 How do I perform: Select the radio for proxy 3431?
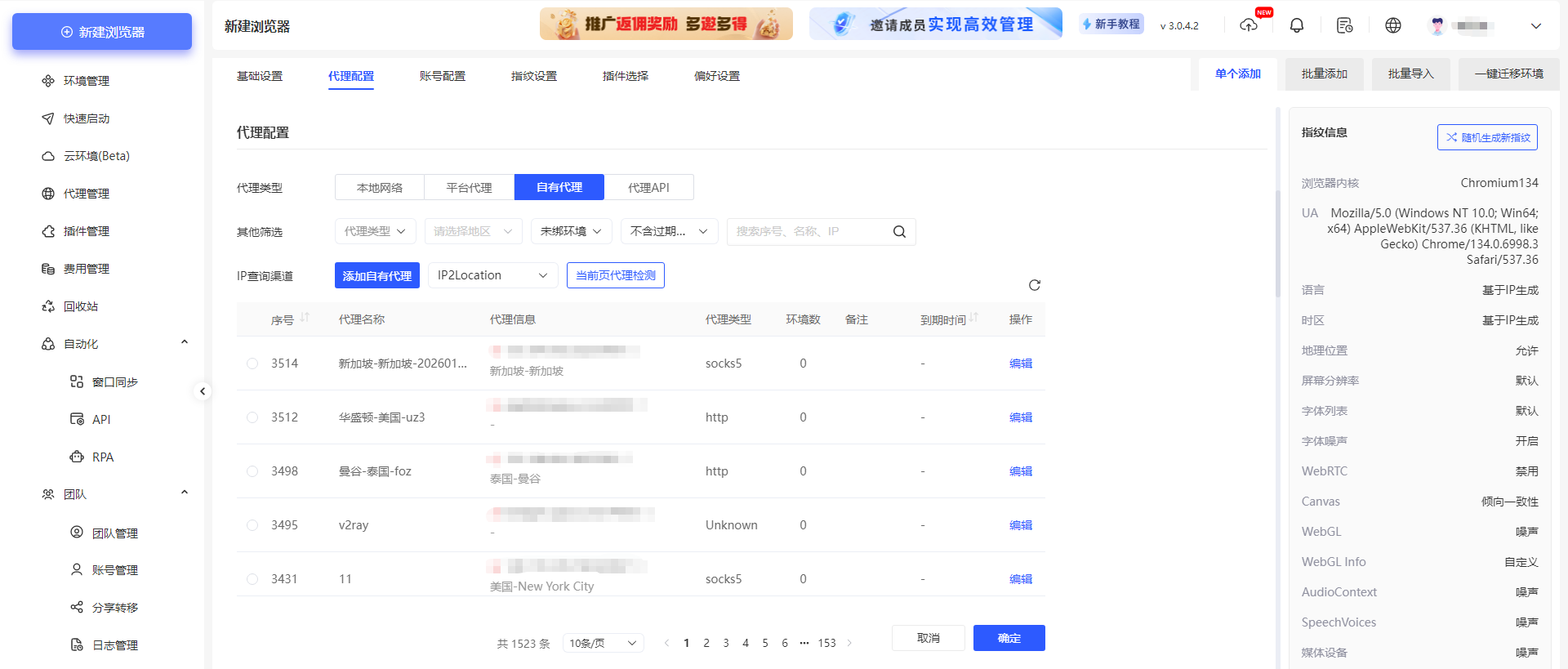(x=252, y=579)
